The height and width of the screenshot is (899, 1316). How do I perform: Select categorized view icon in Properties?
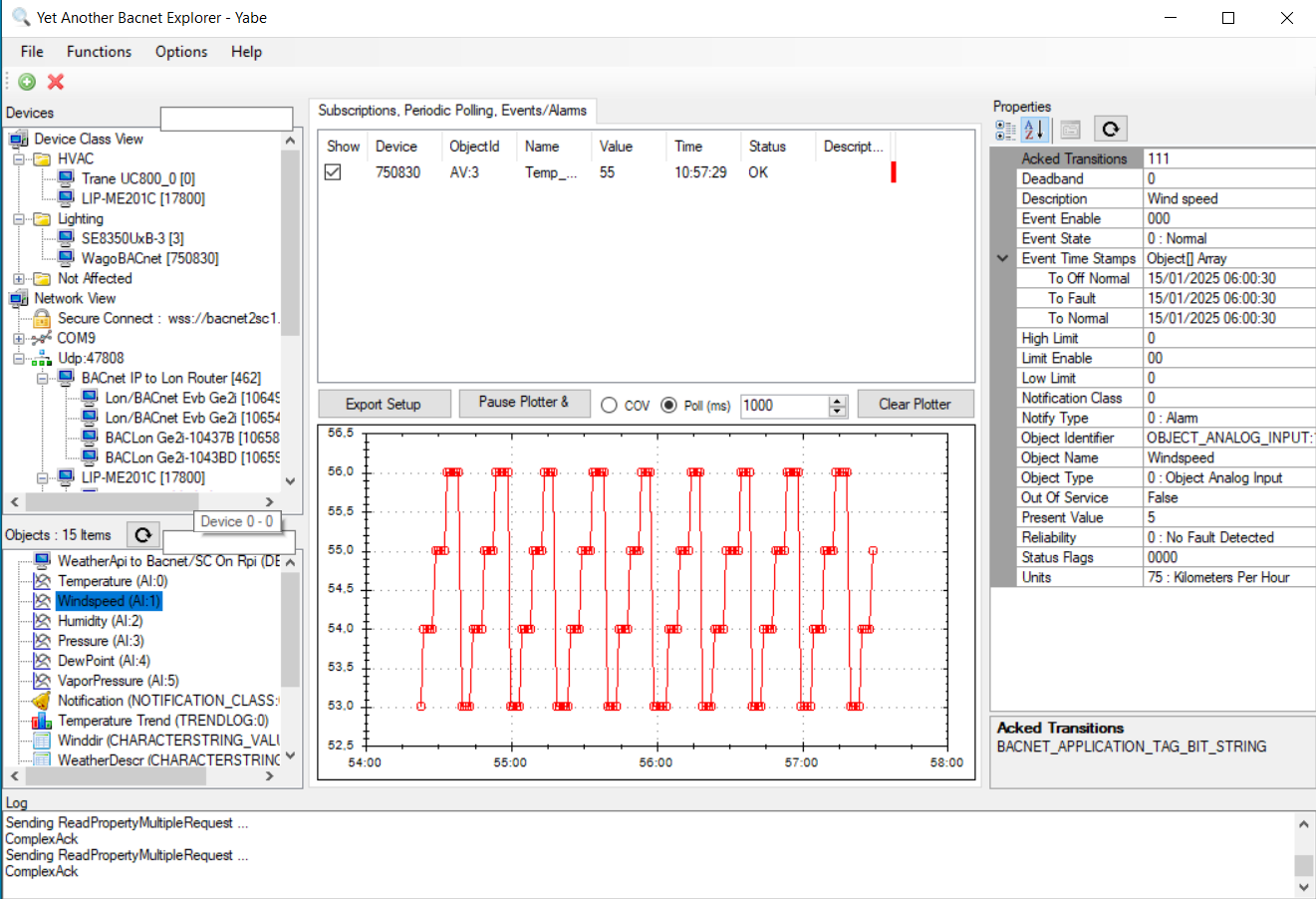click(x=1006, y=130)
